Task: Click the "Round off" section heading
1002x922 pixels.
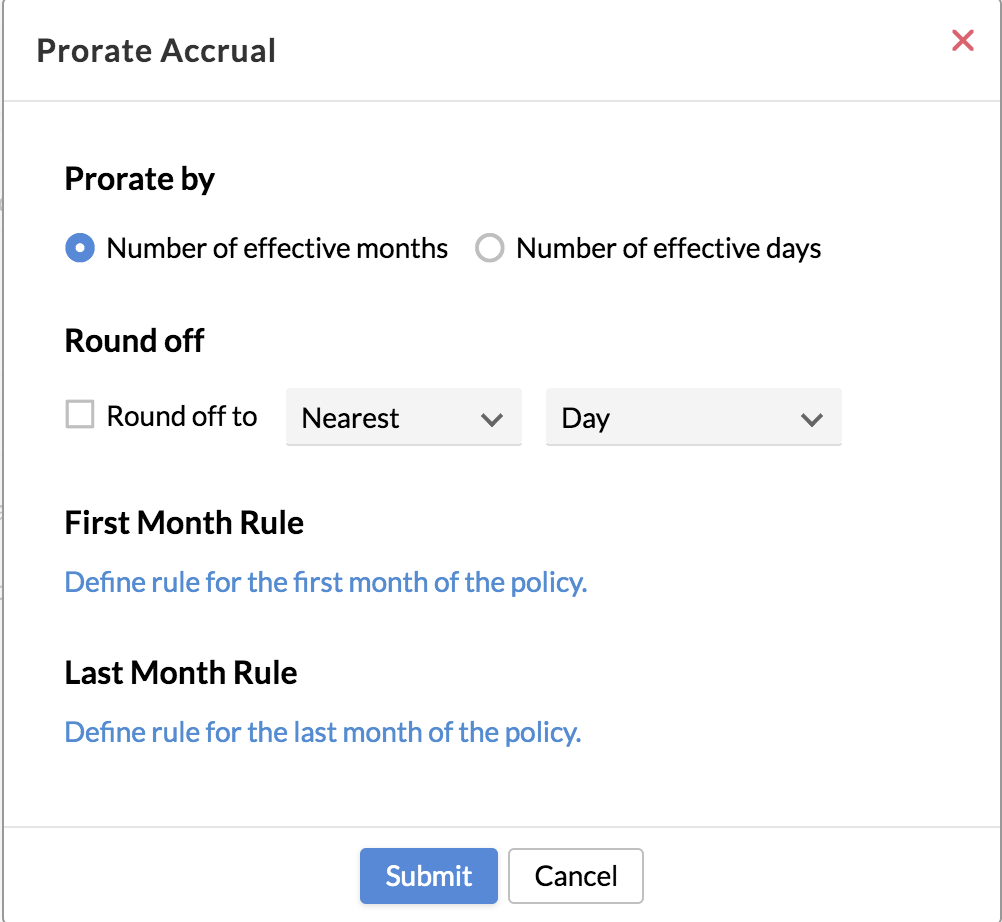Action: [x=134, y=341]
